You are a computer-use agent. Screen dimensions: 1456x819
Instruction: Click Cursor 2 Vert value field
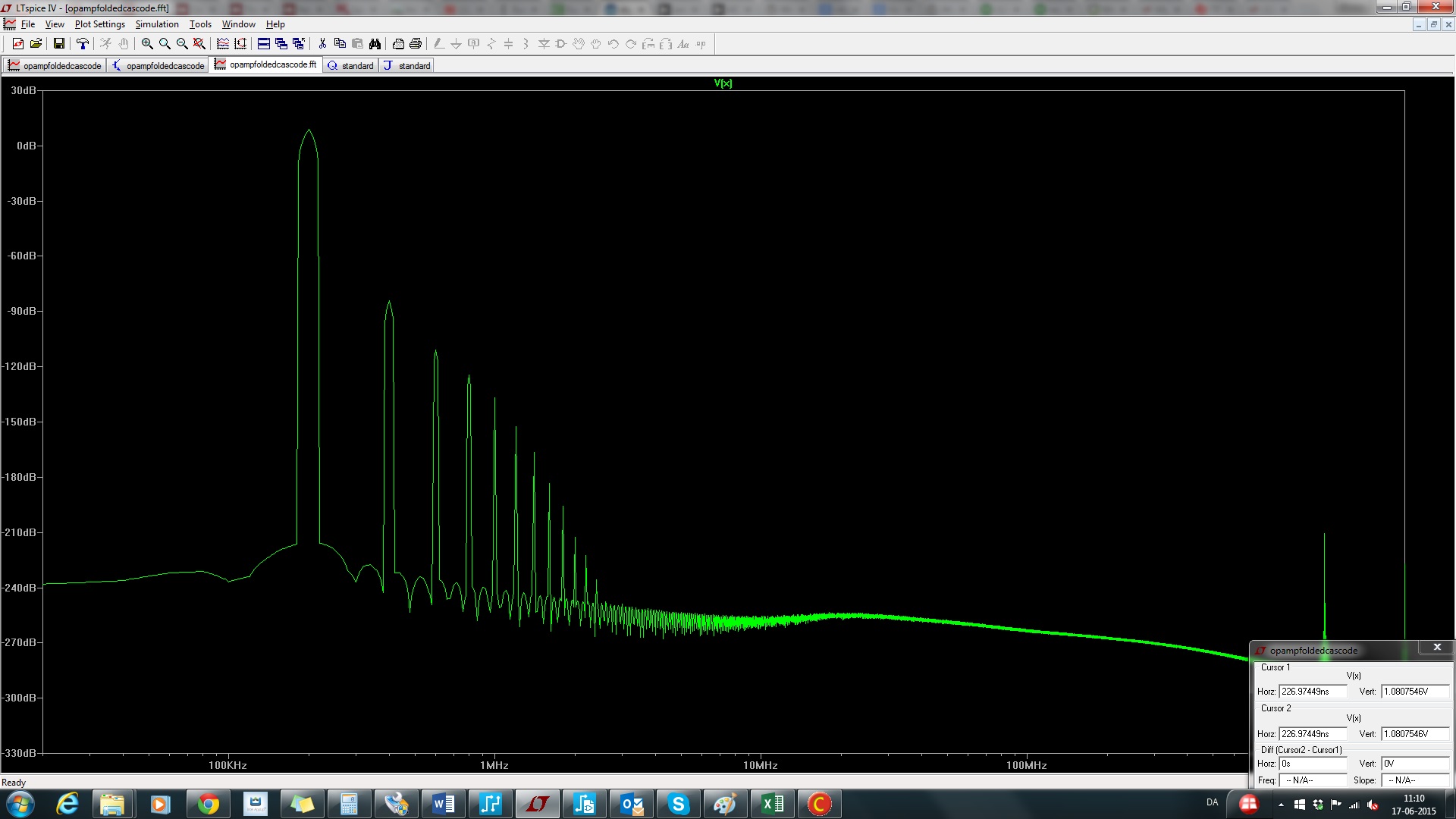[1415, 734]
